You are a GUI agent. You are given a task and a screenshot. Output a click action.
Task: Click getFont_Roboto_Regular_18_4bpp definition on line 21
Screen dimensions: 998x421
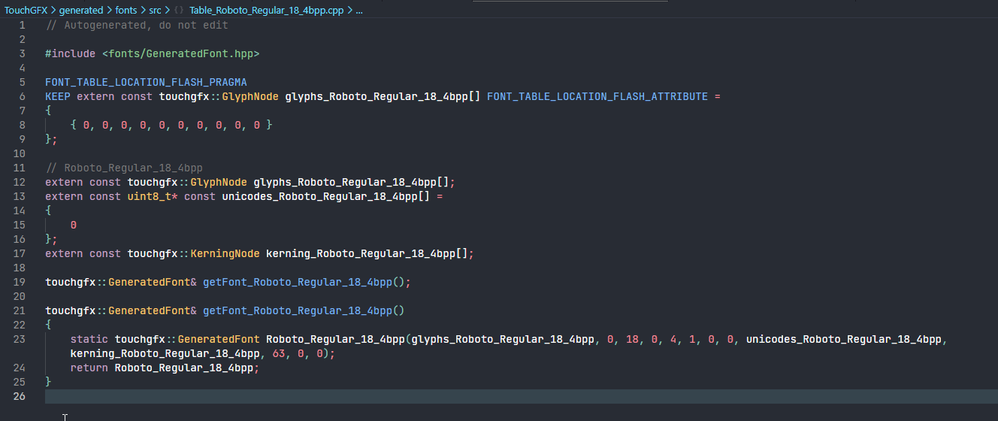pos(297,311)
